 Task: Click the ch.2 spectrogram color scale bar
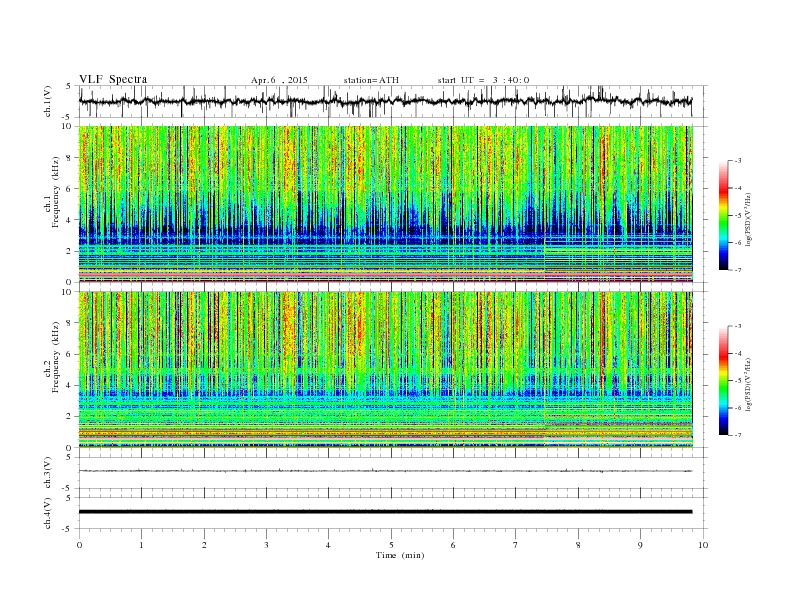pos(724,381)
